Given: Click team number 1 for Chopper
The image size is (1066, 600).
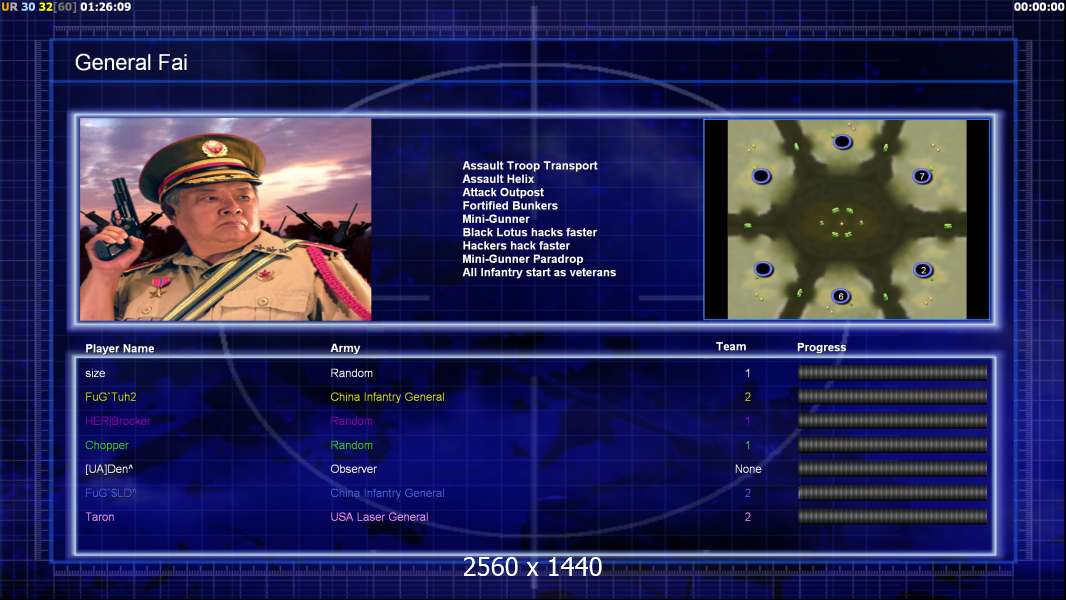Looking at the screenshot, I should pyautogui.click(x=748, y=445).
